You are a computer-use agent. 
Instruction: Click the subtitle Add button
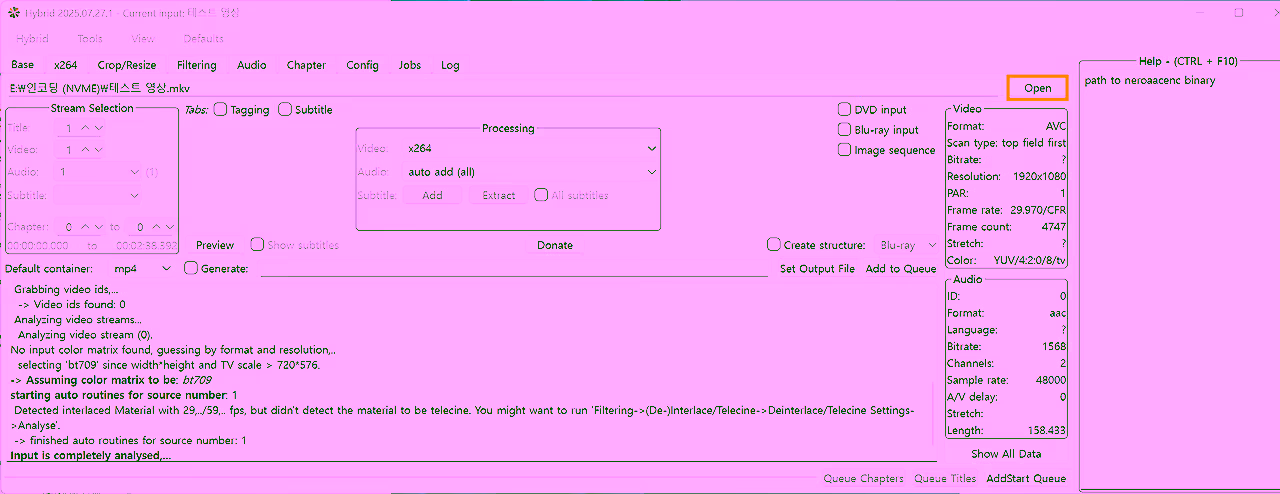(x=432, y=195)
